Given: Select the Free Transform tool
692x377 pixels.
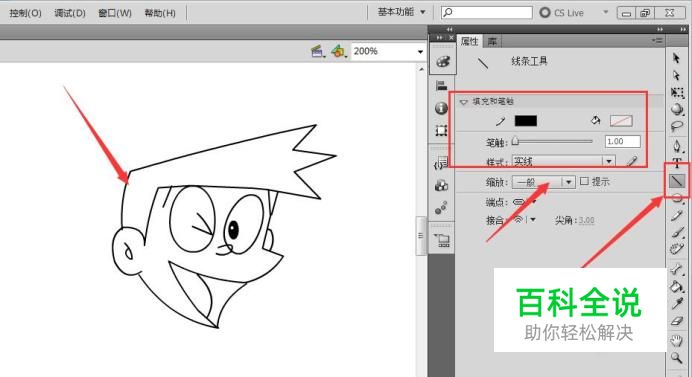Looking at the screenshot, I should pos(677,92).
